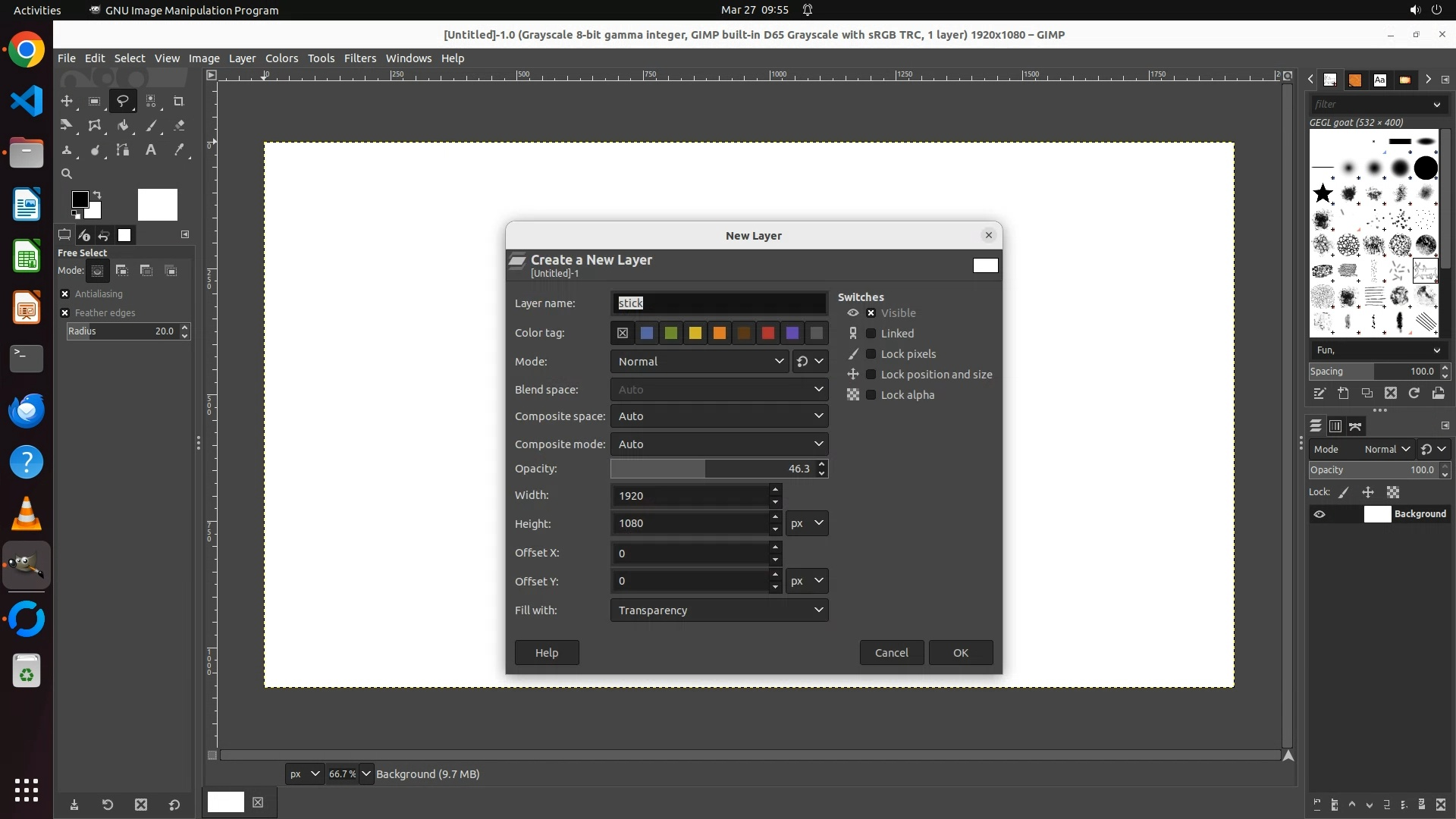Viewport: 1456px width, 819px height.
Task: Open the Paths tab in layers dock
Action: pos(1355,426)
